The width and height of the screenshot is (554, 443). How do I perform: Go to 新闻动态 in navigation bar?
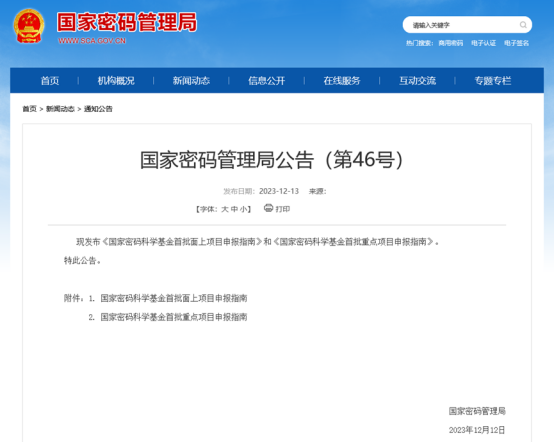point(191,81)
